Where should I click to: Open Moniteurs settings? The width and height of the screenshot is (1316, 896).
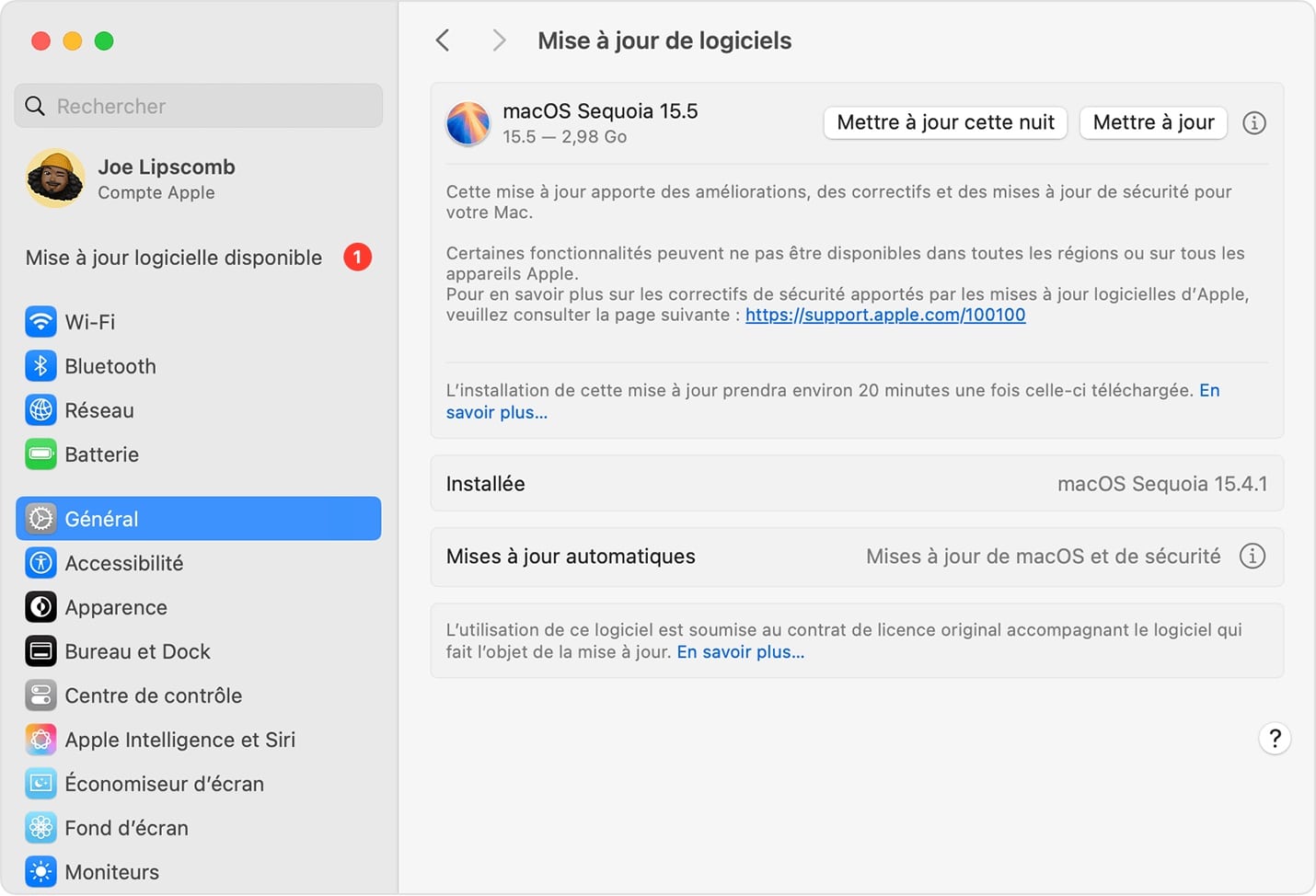point(199,872)
